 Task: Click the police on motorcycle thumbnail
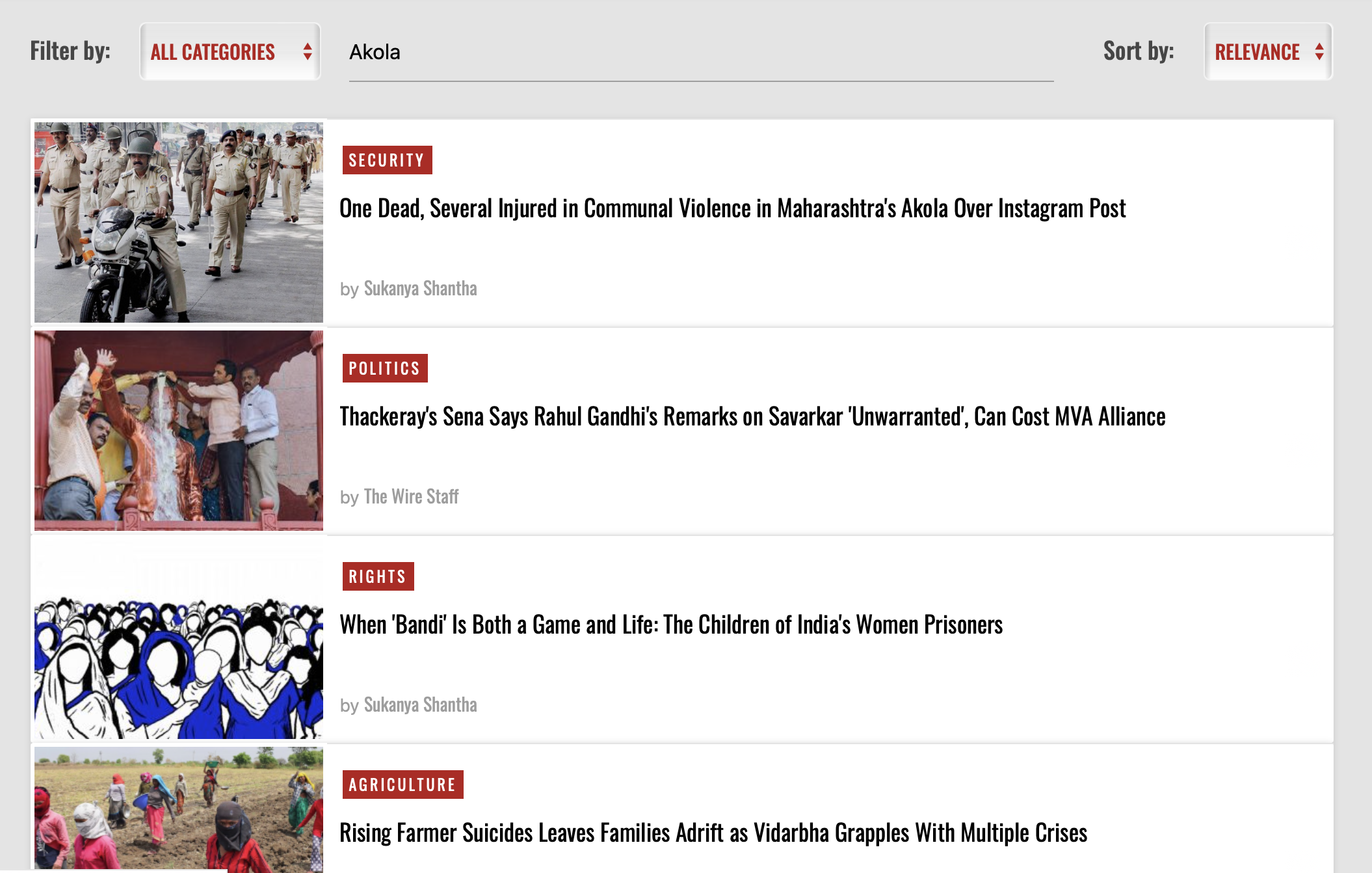179,222
